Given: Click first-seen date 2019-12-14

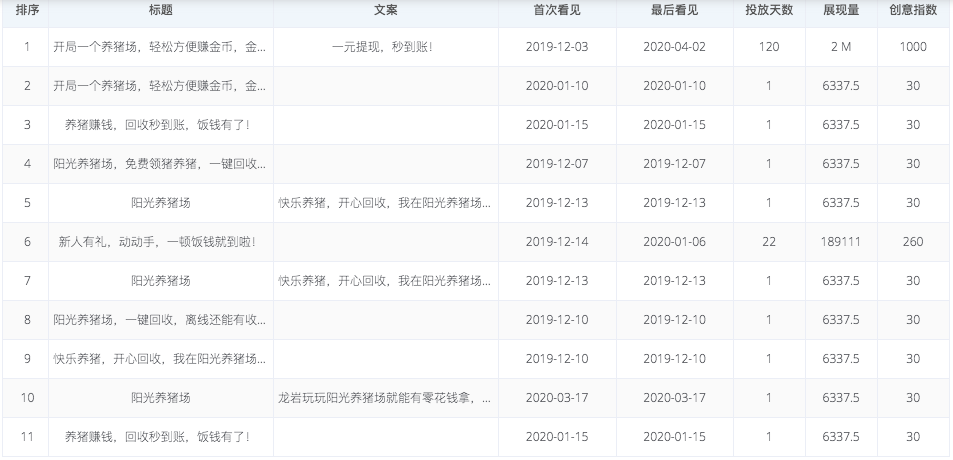Looking at the screenshot, I should tap(557, 242).
